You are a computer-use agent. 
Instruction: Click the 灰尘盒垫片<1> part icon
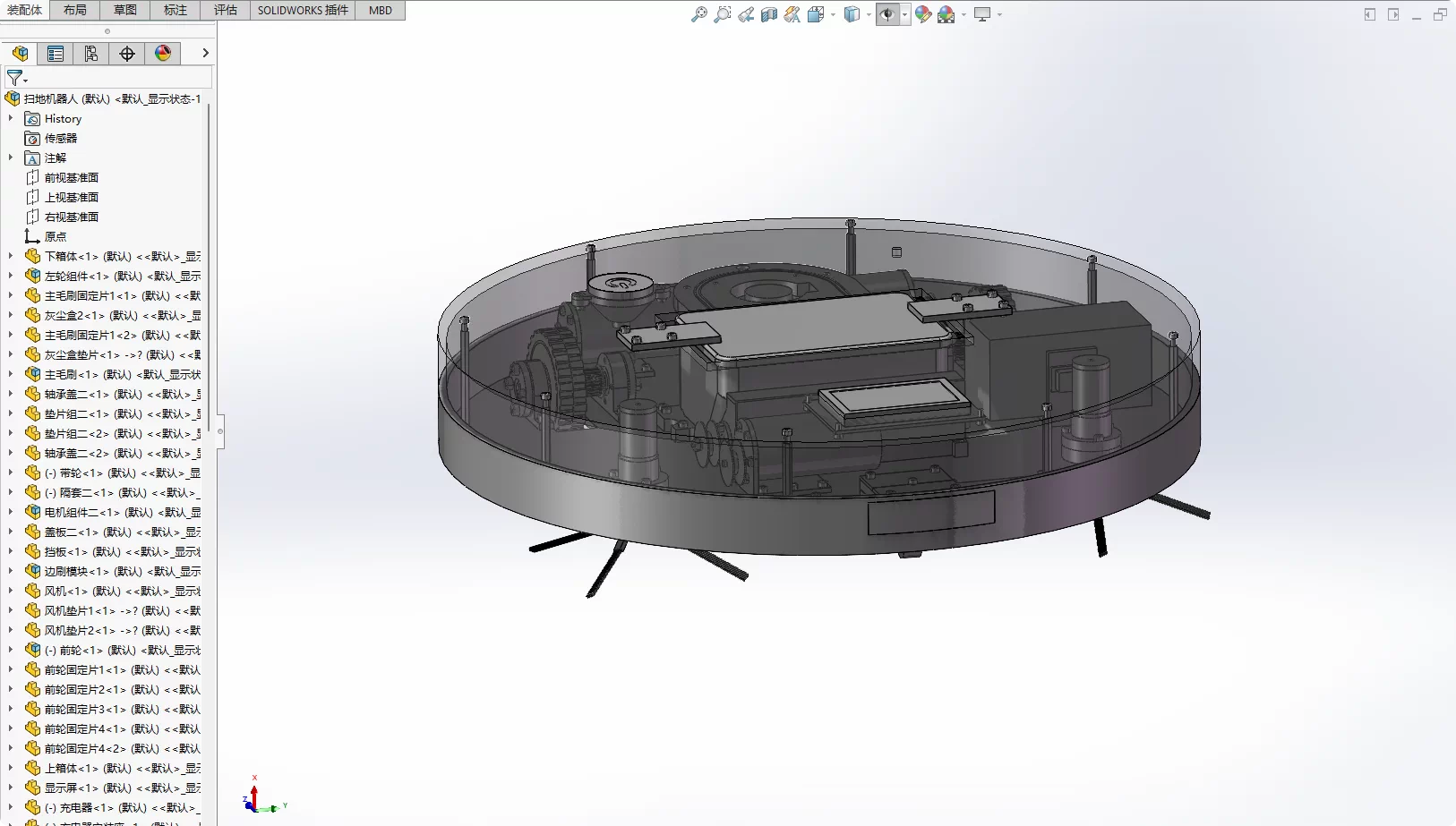[33, 355]
